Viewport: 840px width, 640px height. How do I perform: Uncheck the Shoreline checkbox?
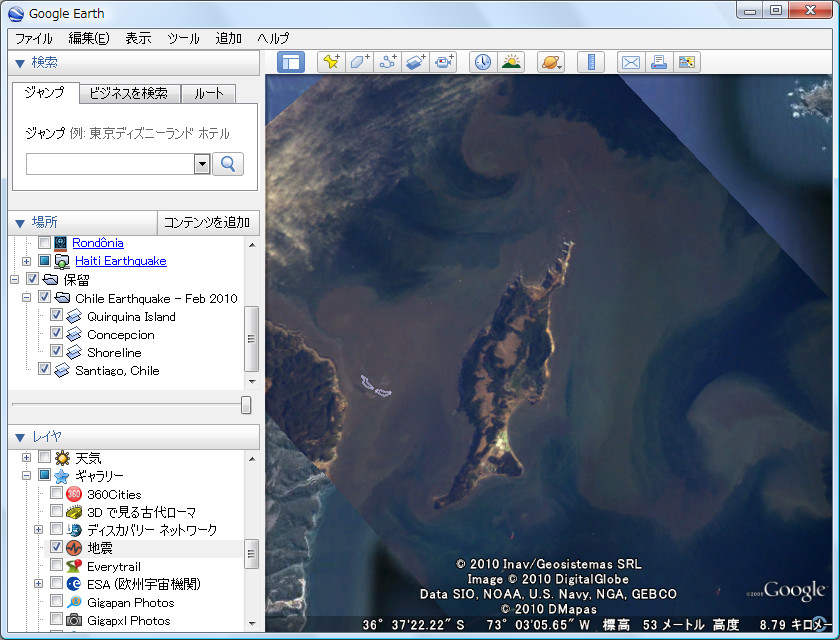click(x=56, y=350)
